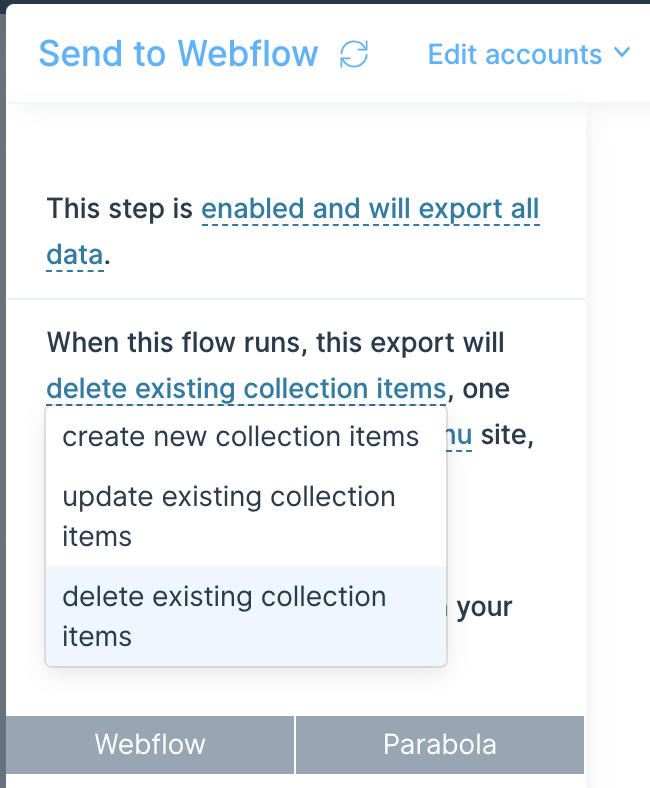Click the word 'site,' after the dropdown
The height and width of the screenshot is (788, 650).
coord(507,435)
